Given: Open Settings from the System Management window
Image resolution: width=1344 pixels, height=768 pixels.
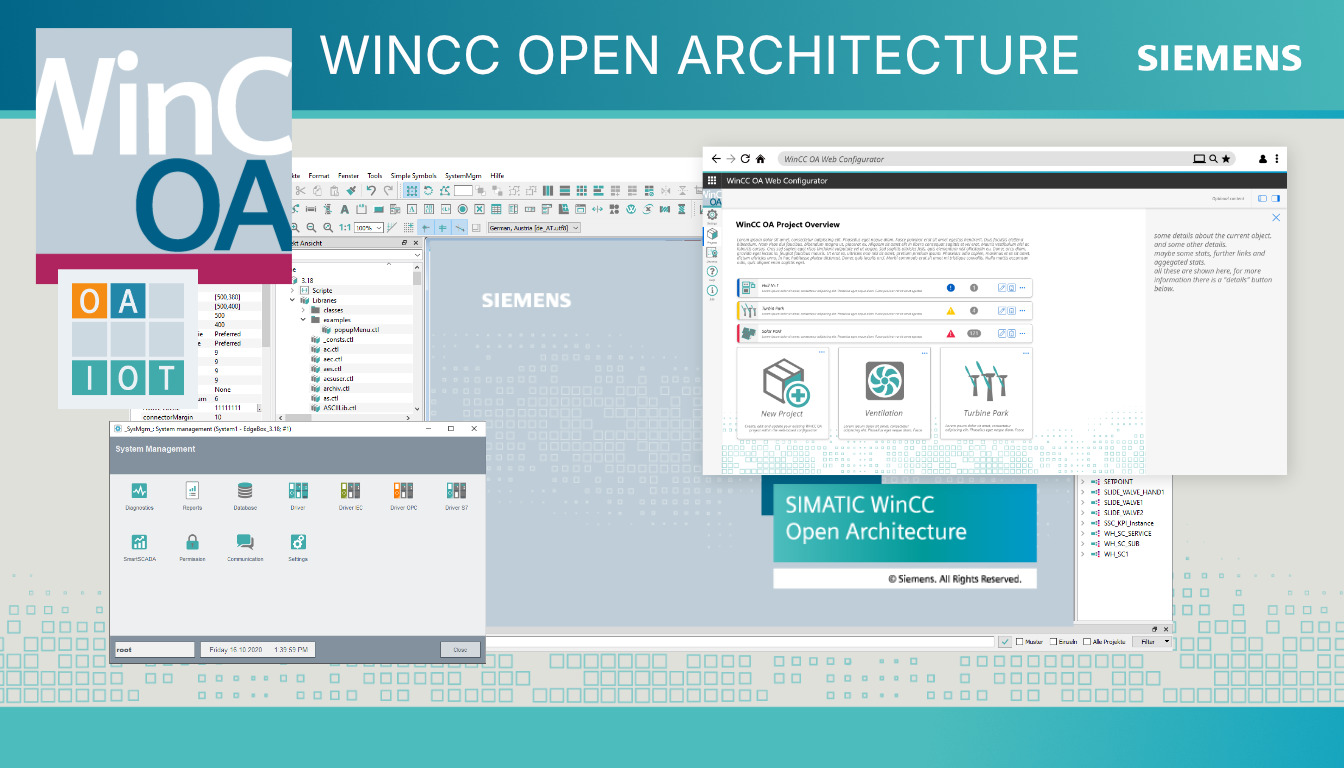Looking at the screenshot, I should [x=297, y=543].
